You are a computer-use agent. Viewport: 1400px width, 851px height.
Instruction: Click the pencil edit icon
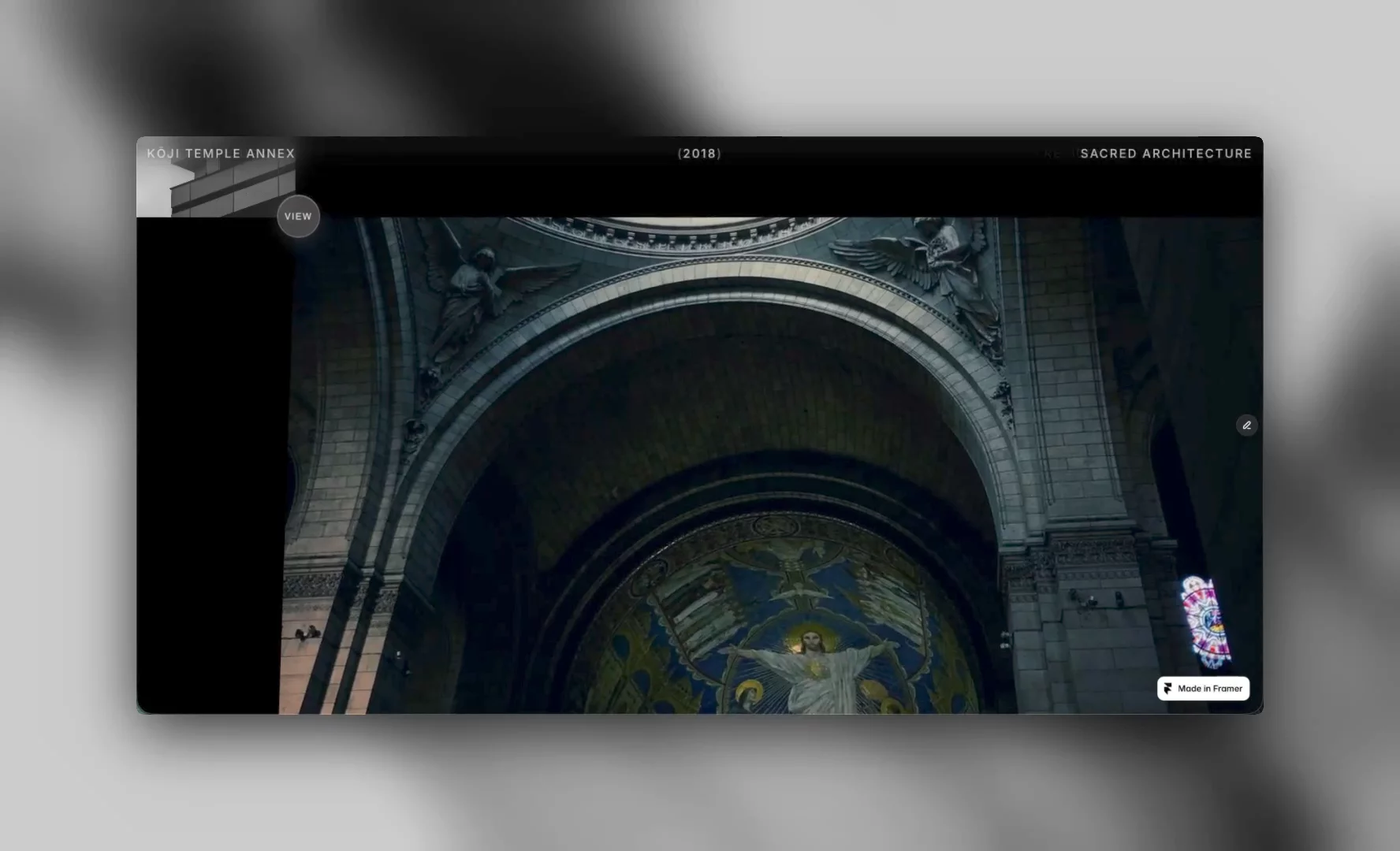pyautogui.click(x=1246, y=425)
